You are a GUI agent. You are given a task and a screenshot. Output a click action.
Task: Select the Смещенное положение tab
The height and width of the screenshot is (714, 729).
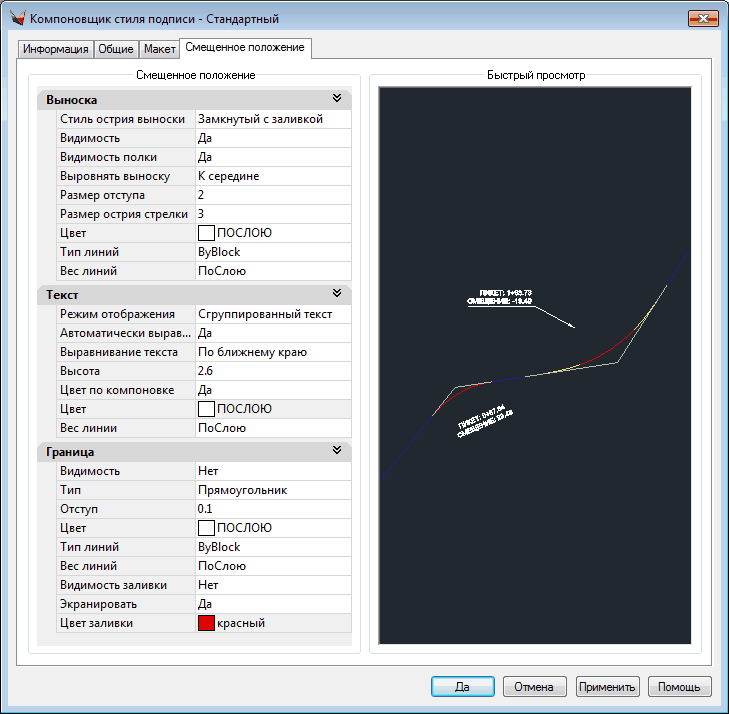[x=245, y=47]
